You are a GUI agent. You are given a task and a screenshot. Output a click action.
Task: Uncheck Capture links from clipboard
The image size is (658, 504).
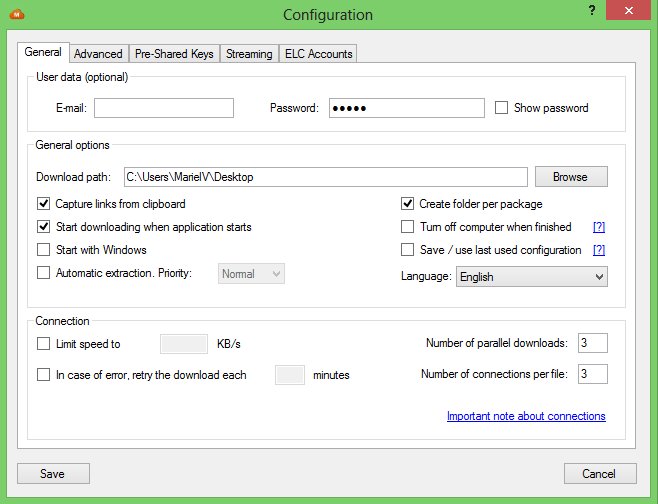tap(44, 204)
